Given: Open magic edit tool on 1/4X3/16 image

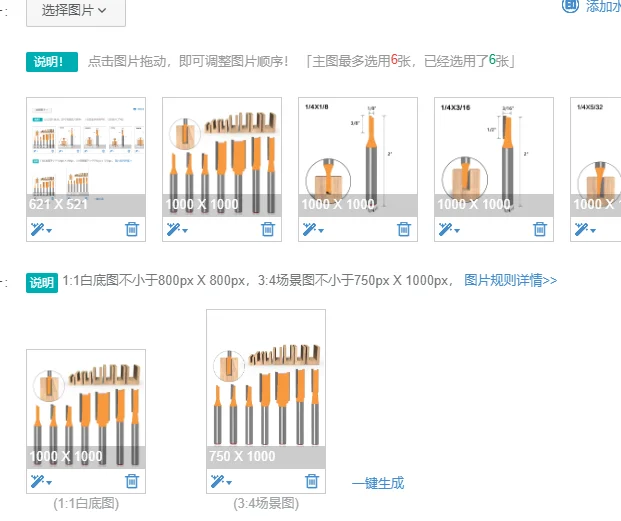Looking at the screenshot, I should pyautogui.click(x=446, y=229).
